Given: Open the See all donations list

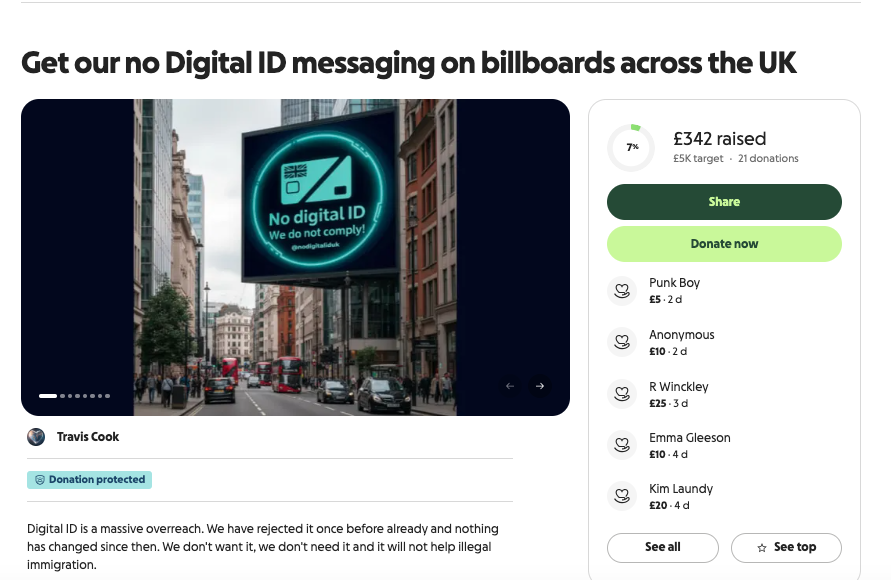Looking at the screenshot, I should 663,548.
